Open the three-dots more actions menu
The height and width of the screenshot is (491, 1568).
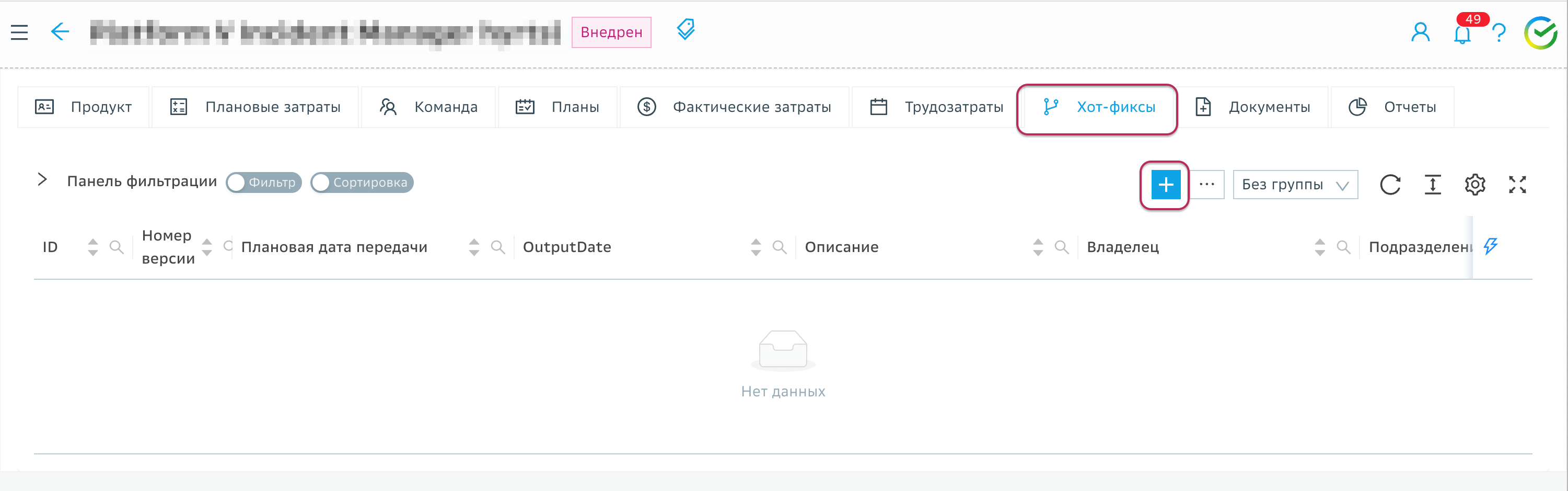[x=1206, y=185]
